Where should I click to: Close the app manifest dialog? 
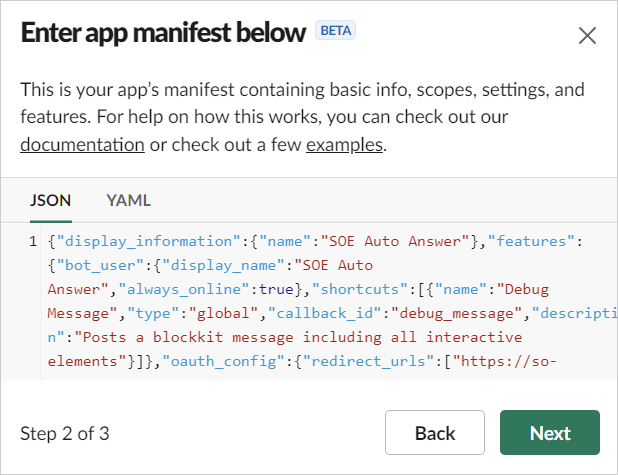click(x=587, y=36)
